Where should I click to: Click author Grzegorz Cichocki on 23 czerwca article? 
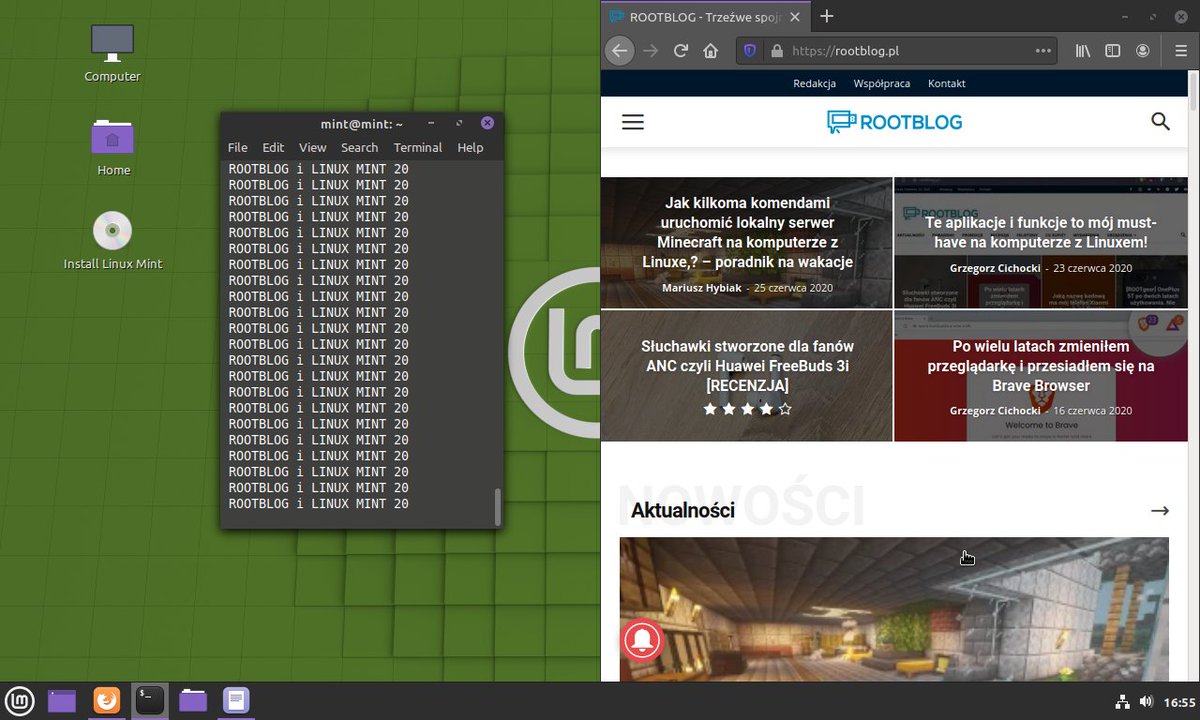995,269
